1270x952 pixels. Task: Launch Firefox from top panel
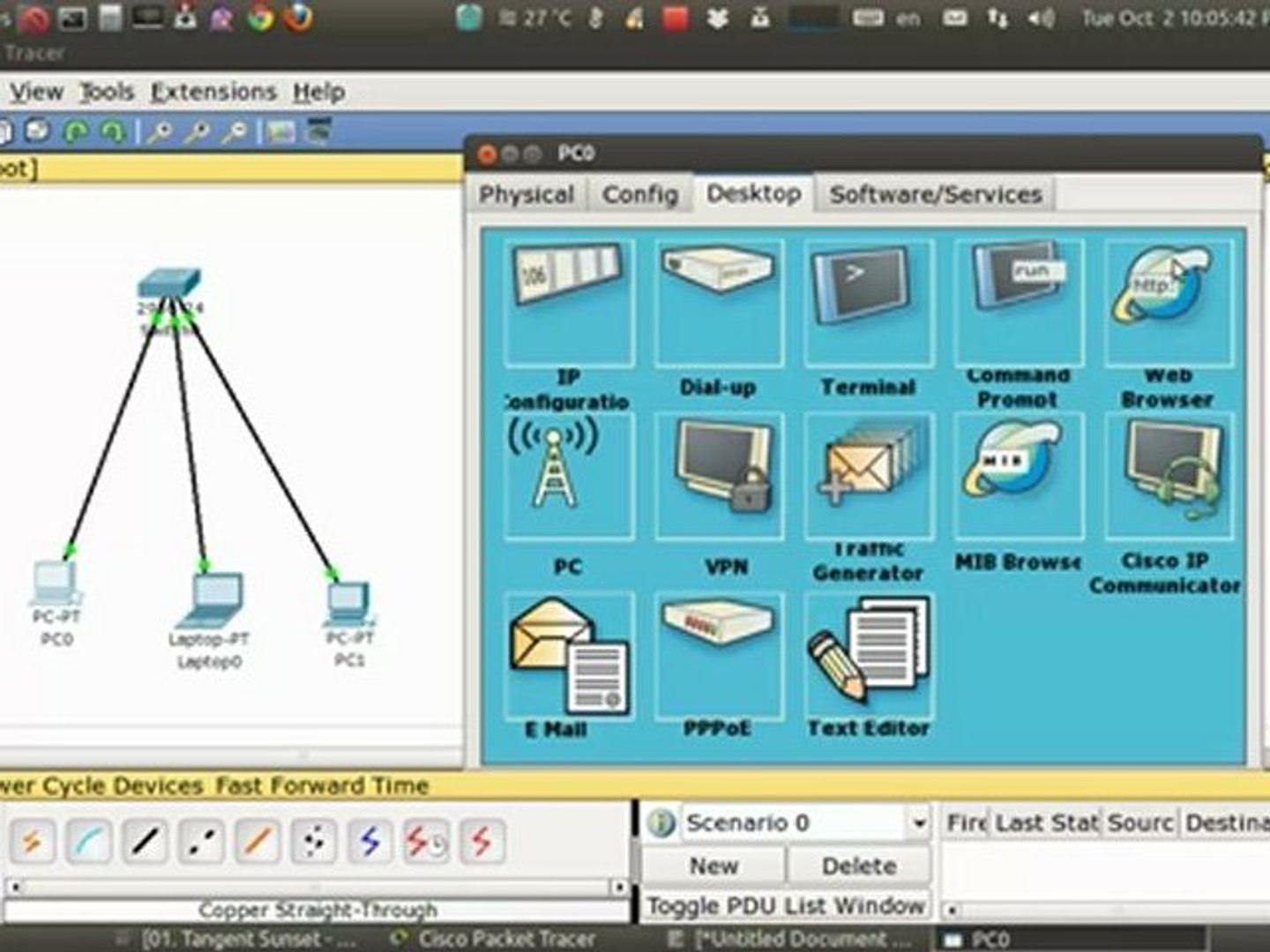pos(299,16)
